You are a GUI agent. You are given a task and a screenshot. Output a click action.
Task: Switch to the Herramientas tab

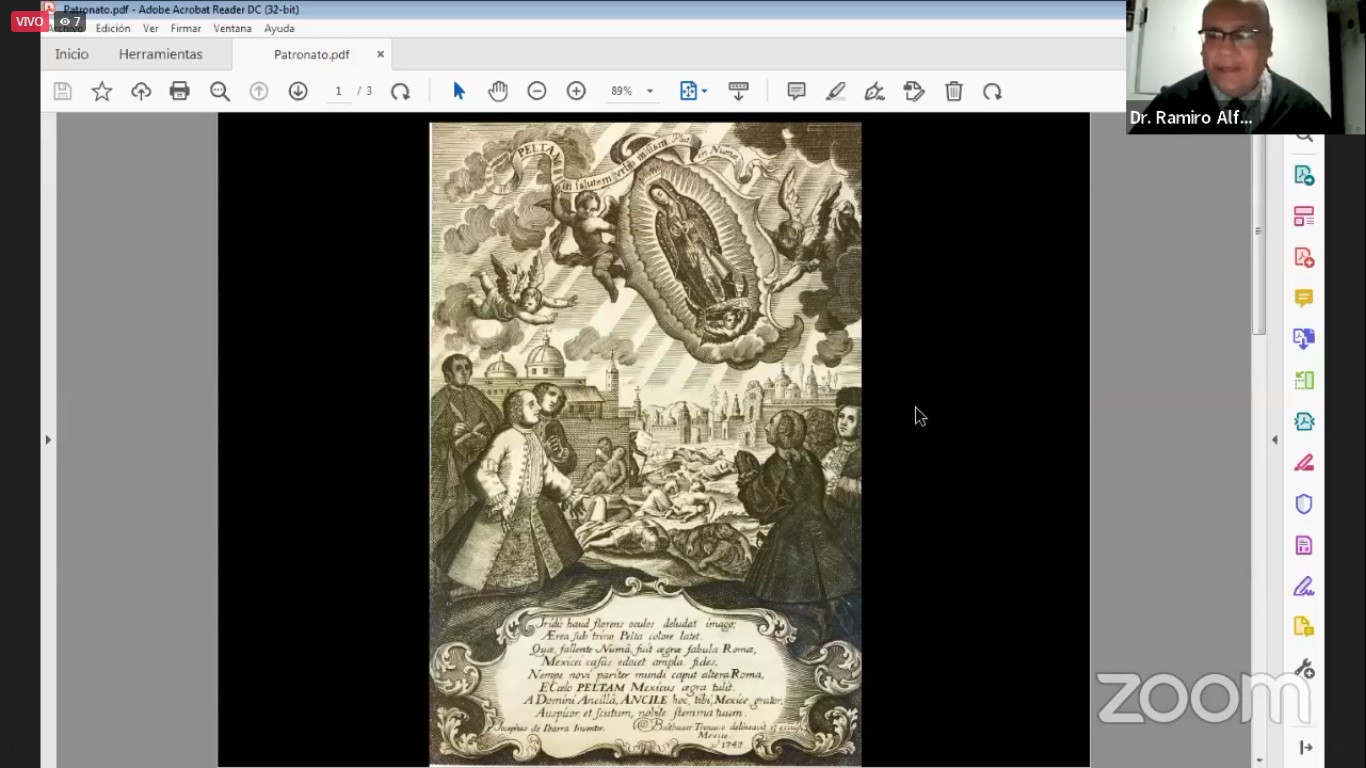pos(160,54)
